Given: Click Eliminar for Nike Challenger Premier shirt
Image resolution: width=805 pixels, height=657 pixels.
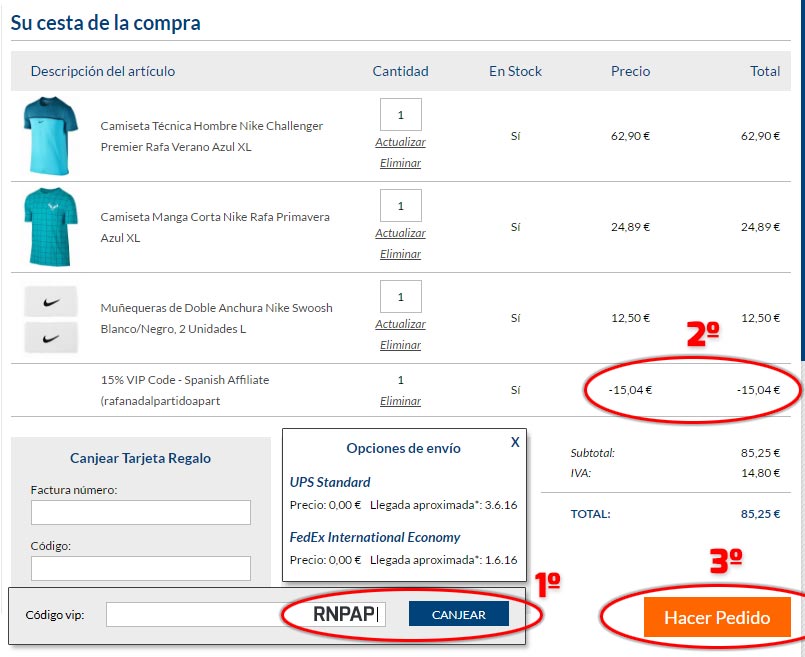Looking at the screenshot, I should [400, 163].
